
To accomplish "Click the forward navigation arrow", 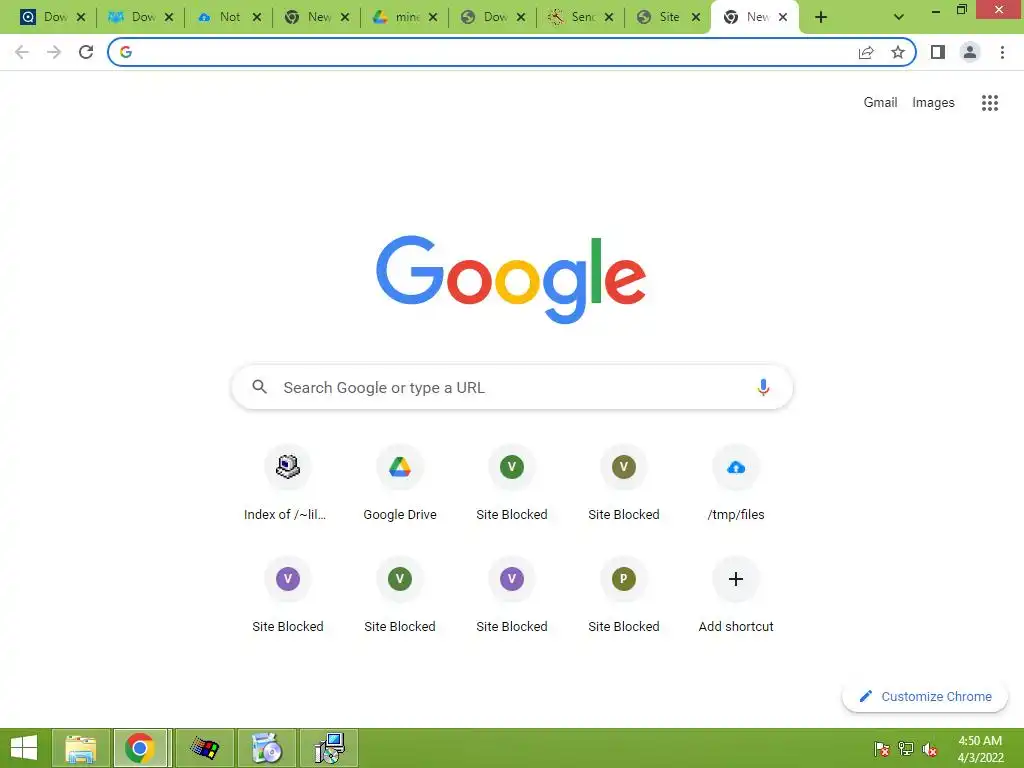I will click(x=54, y=52).
